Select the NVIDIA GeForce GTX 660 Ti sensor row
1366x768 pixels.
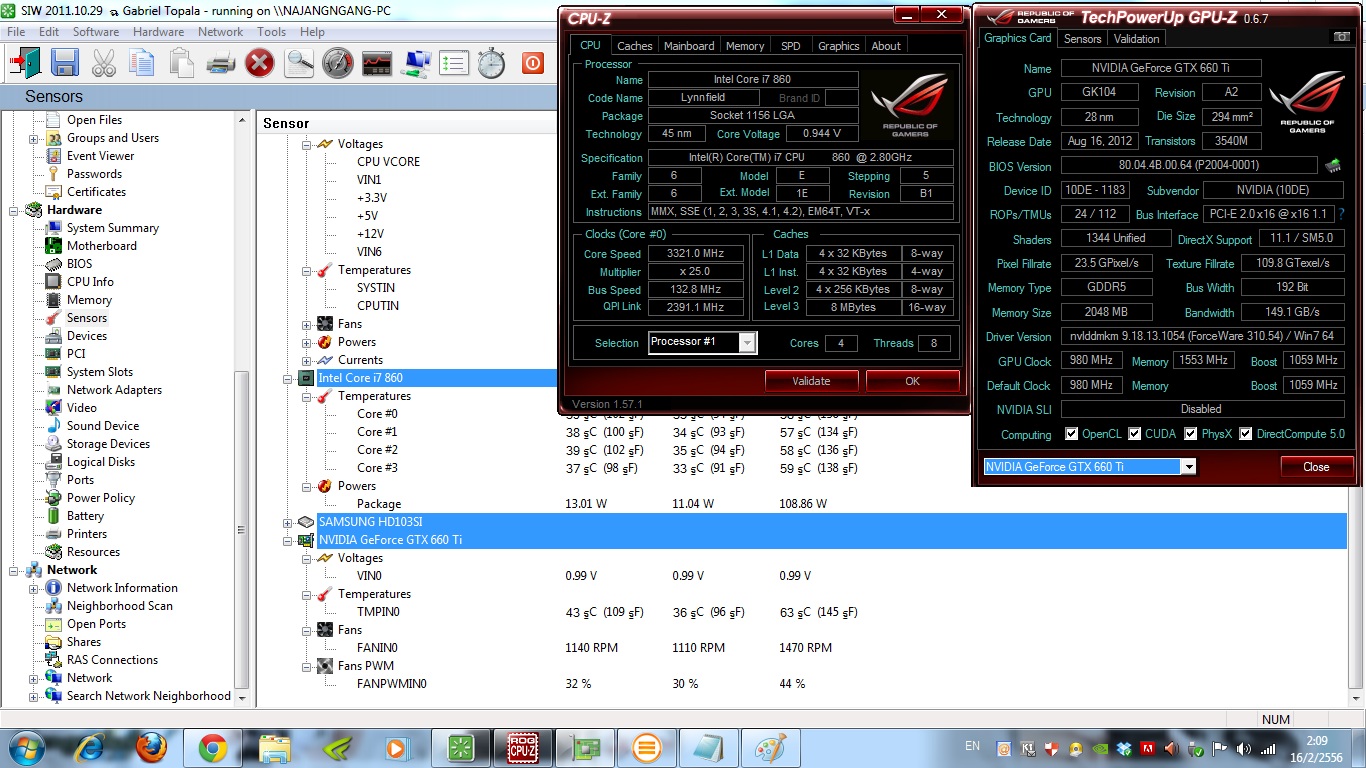831,540
